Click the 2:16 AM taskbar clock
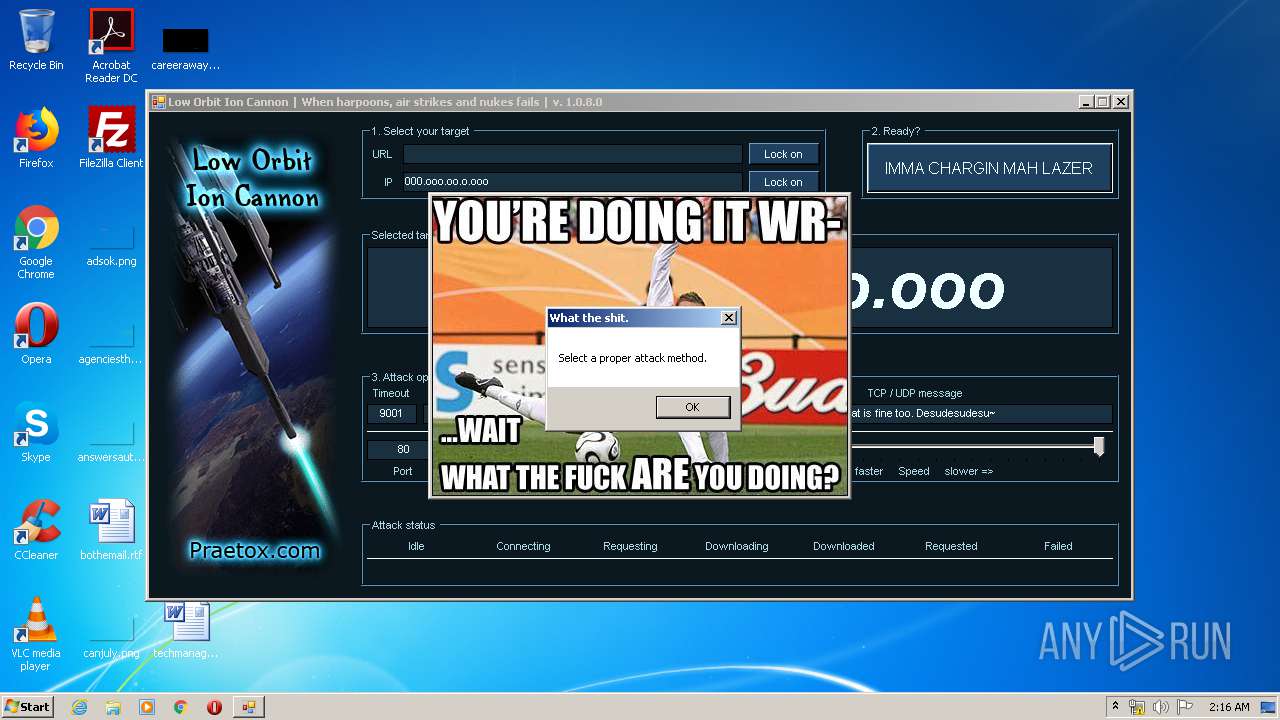The width and height of the screenshot is (1280, 720). click(x=1229, y=707)
